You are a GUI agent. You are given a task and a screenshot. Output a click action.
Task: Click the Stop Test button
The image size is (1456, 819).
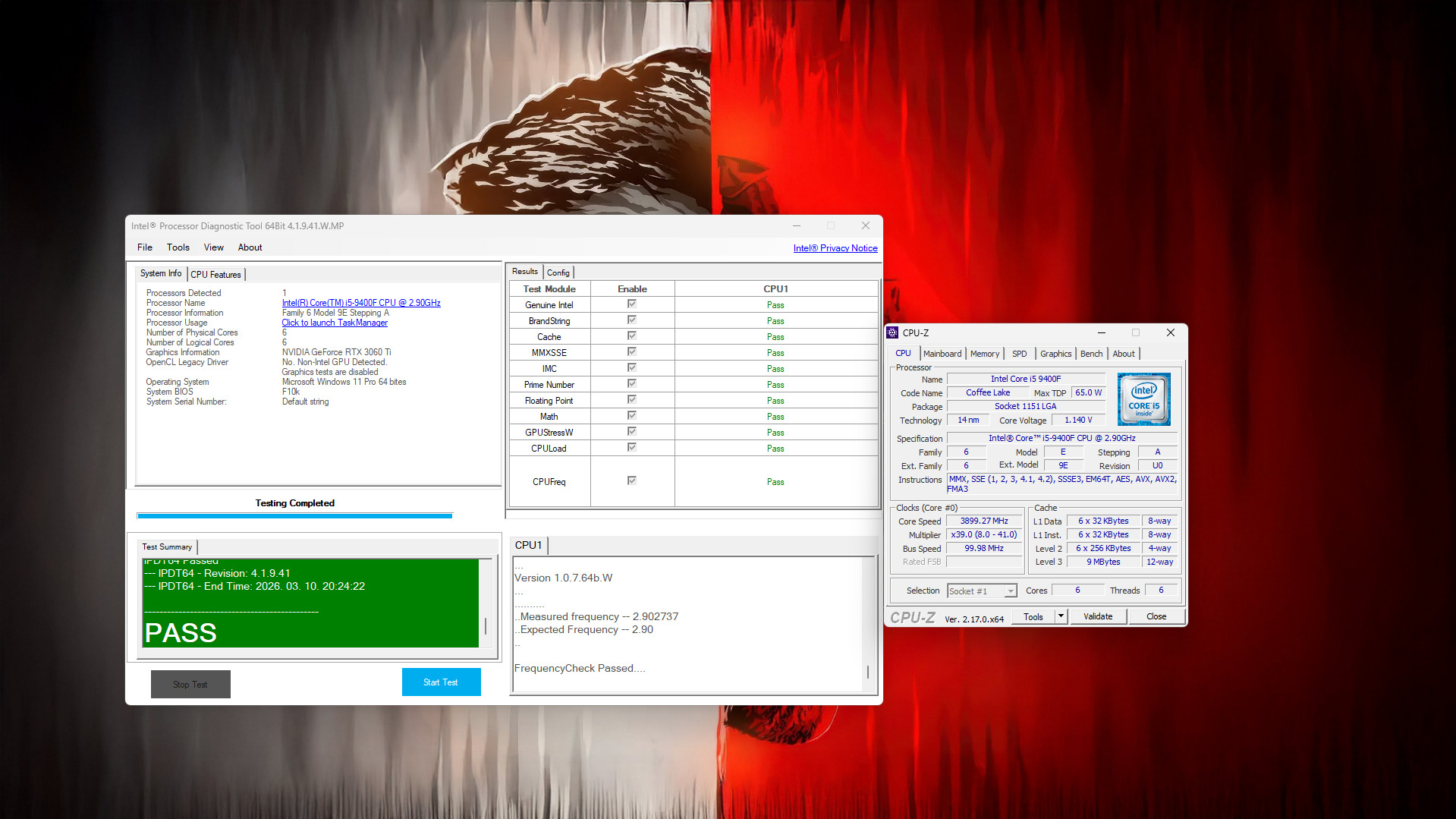[x=190, y=684]
